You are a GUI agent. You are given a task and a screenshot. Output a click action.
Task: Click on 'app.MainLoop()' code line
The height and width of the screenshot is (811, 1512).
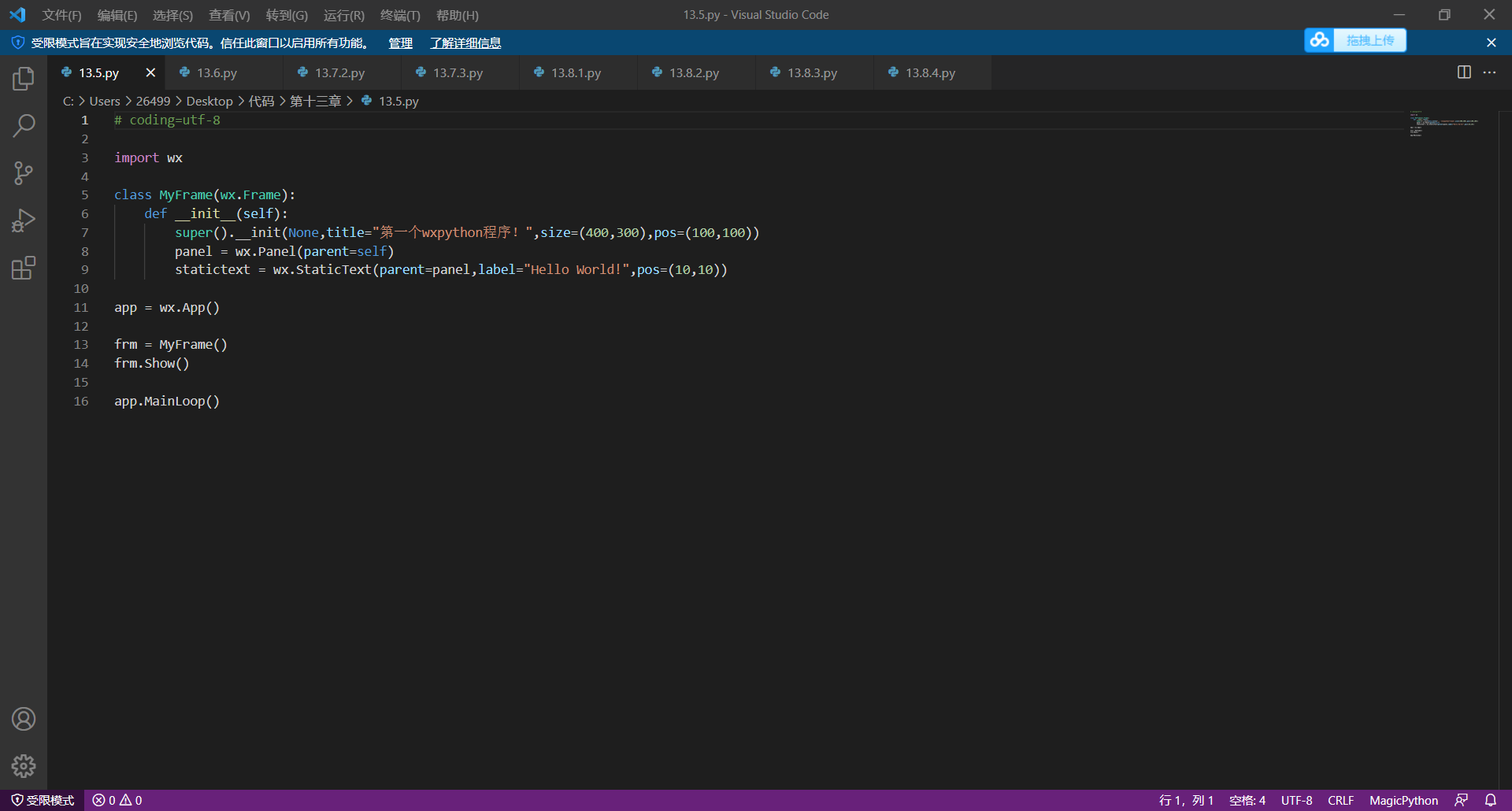click(167, 401)
